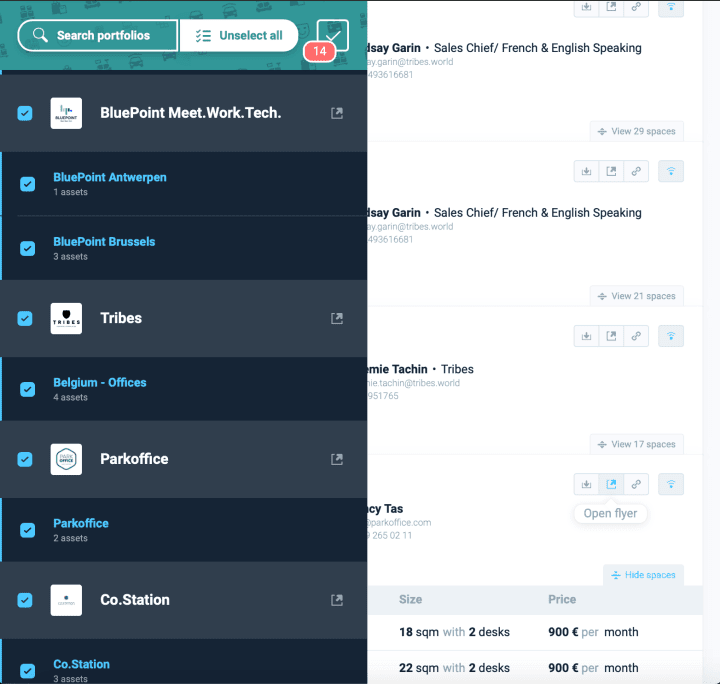The height and width of the screenshot is (684, 720).
Task: Open BluePoint Meet.Work.Tech. external link icon
Action: [337, 113]
